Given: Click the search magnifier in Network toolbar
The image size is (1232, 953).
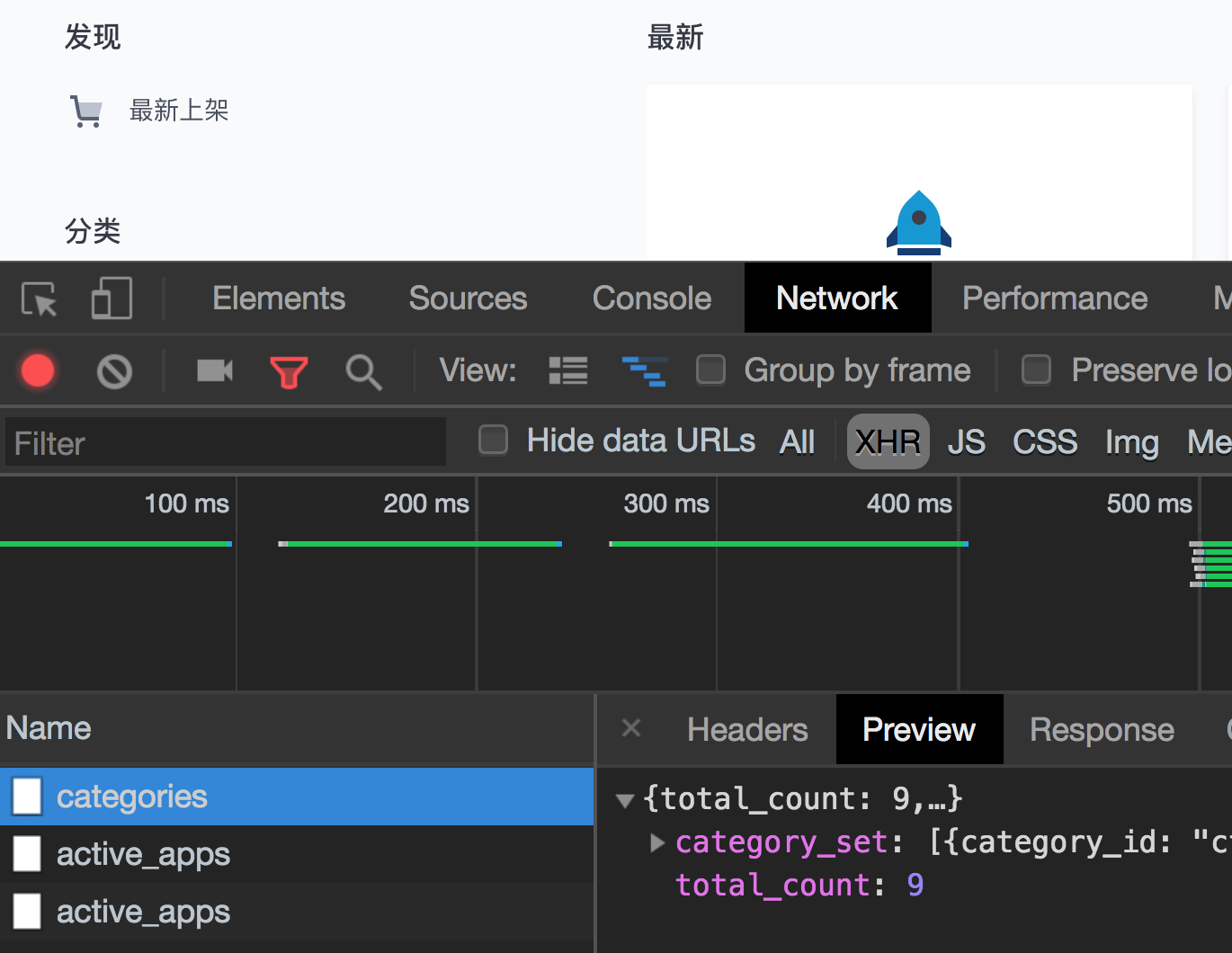Looking at the screenshot, I should [362, 370].
